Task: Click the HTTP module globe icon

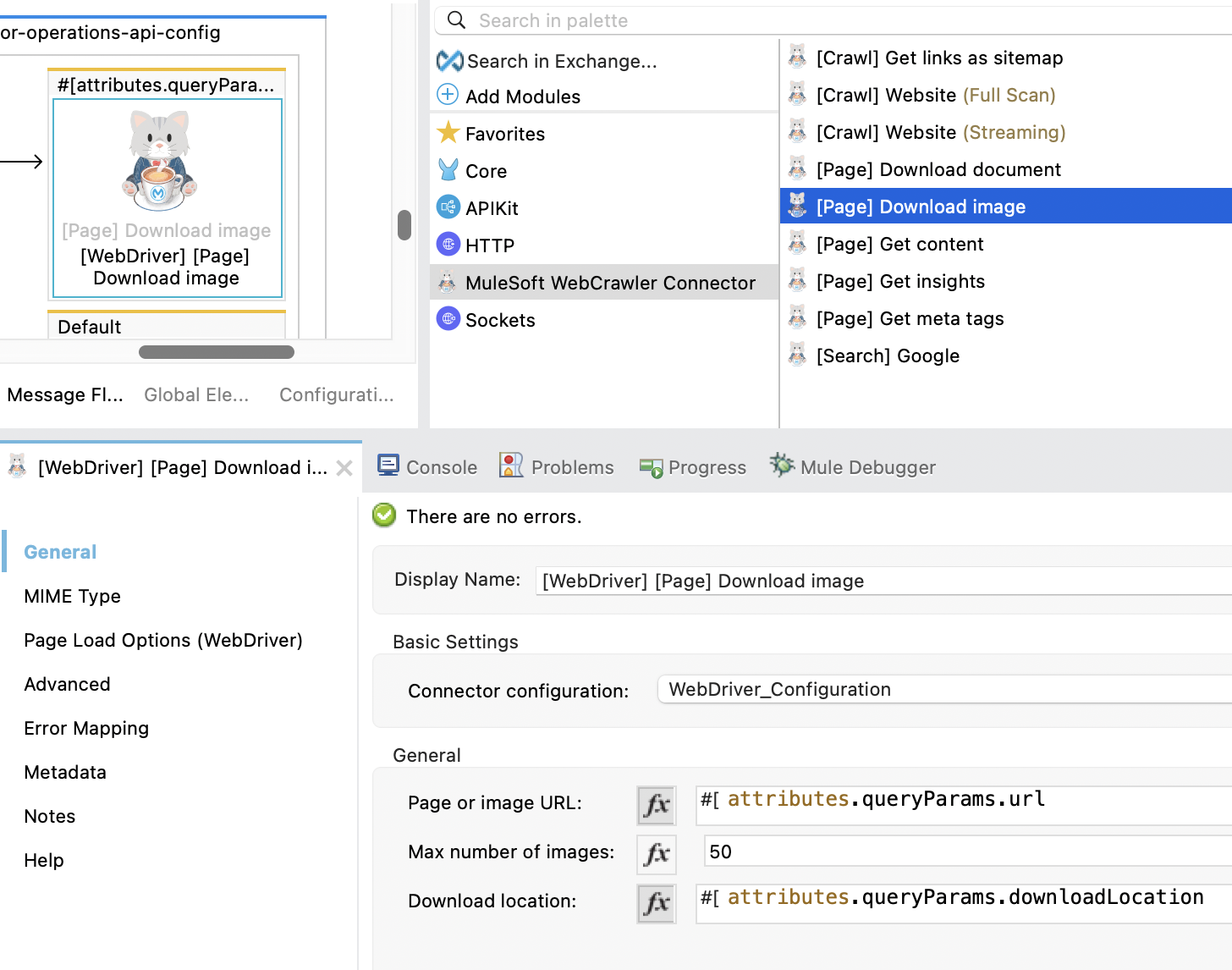Action: (x=448, y=244)
